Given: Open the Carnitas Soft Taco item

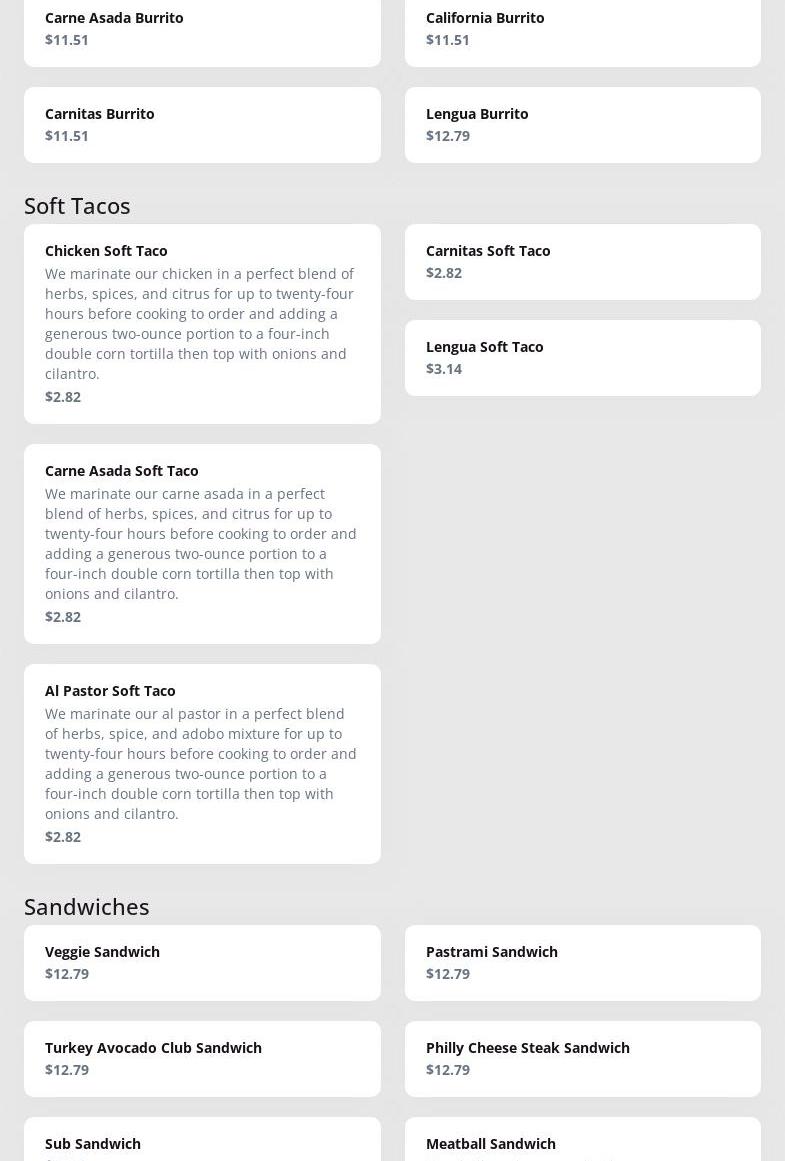Looking at the screenshot, I should 583,262.
